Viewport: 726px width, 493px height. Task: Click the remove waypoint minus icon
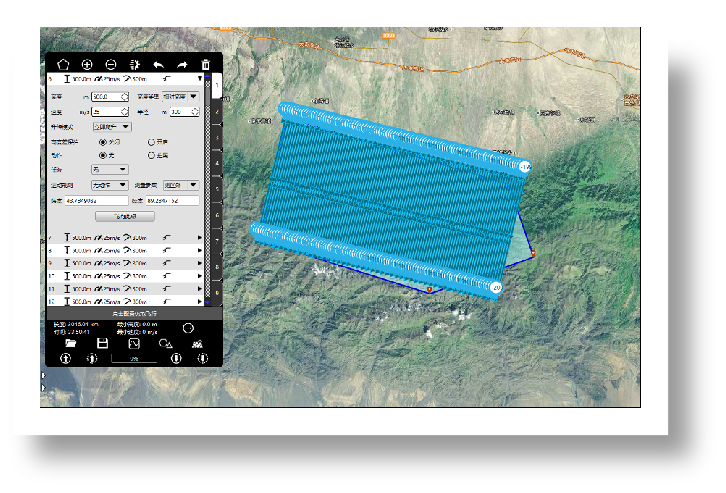pos(111,64)
